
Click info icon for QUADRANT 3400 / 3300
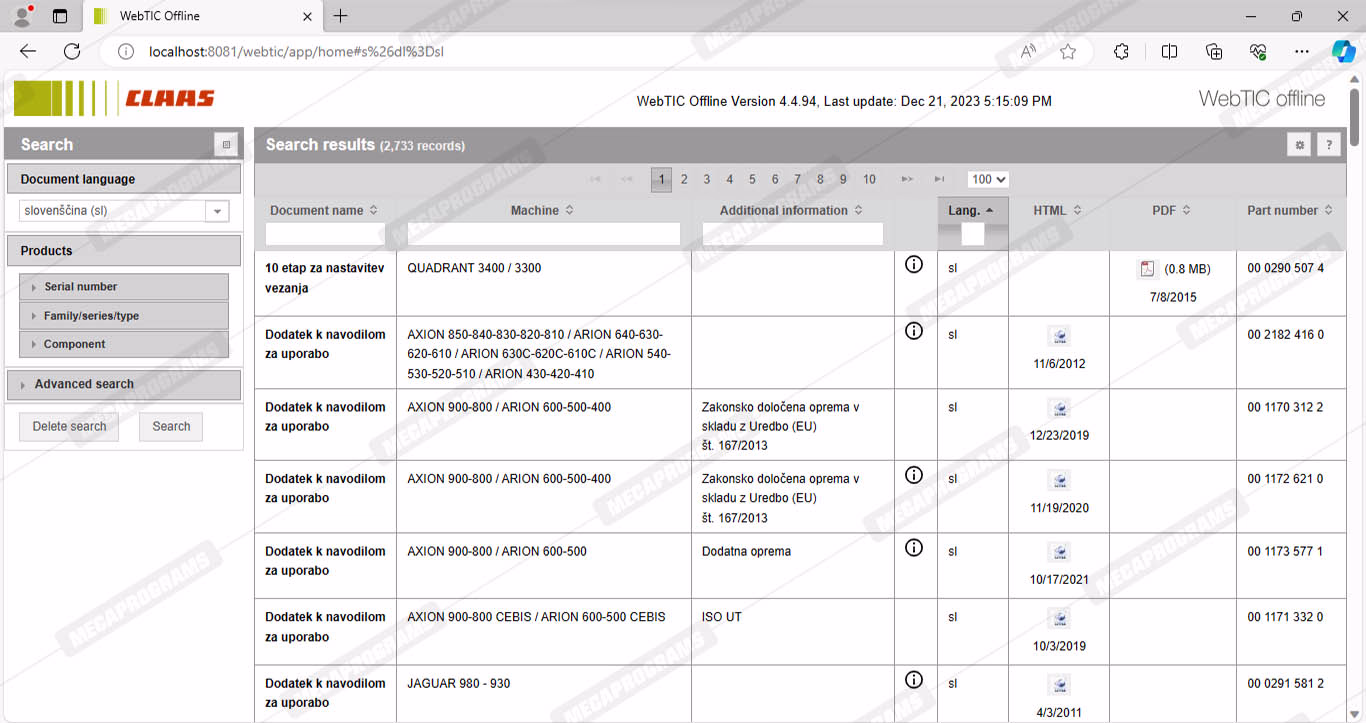click(913, 265)
